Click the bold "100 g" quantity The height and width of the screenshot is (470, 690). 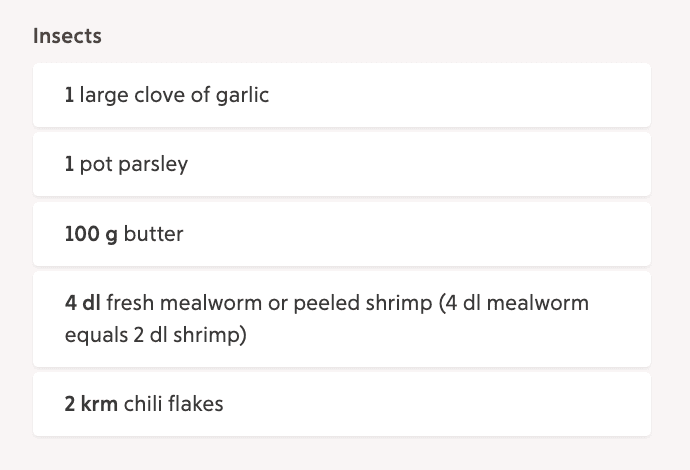tap(91, 234)
